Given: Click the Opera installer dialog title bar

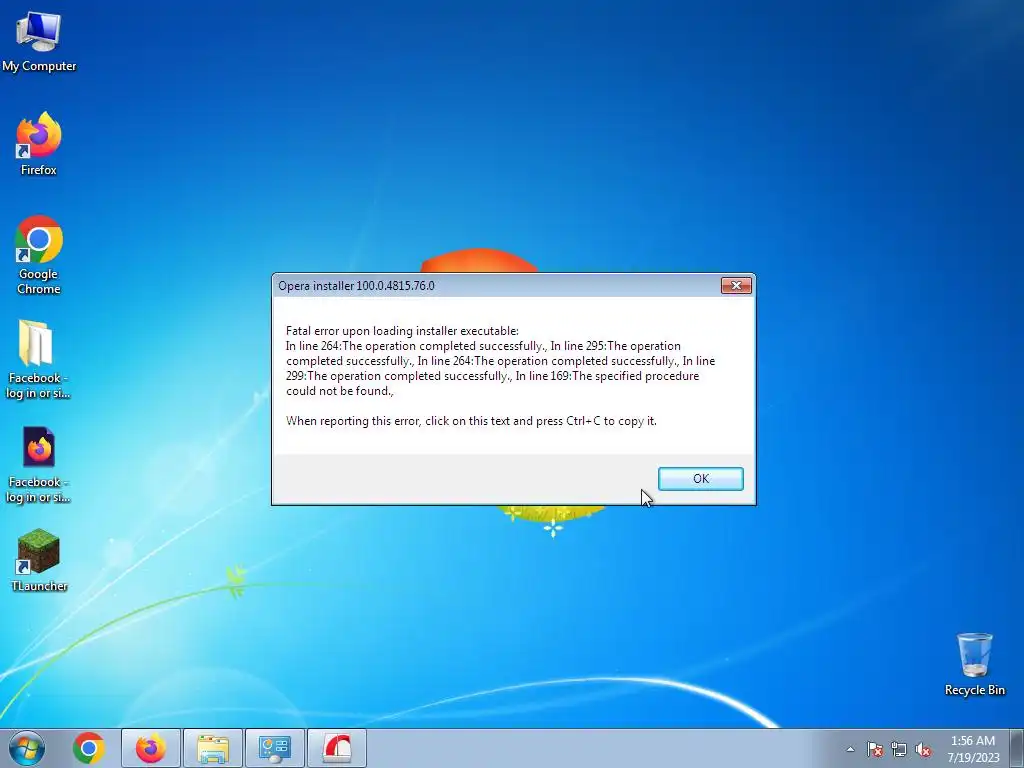Looking at the screenshot, I should point(496,285).
